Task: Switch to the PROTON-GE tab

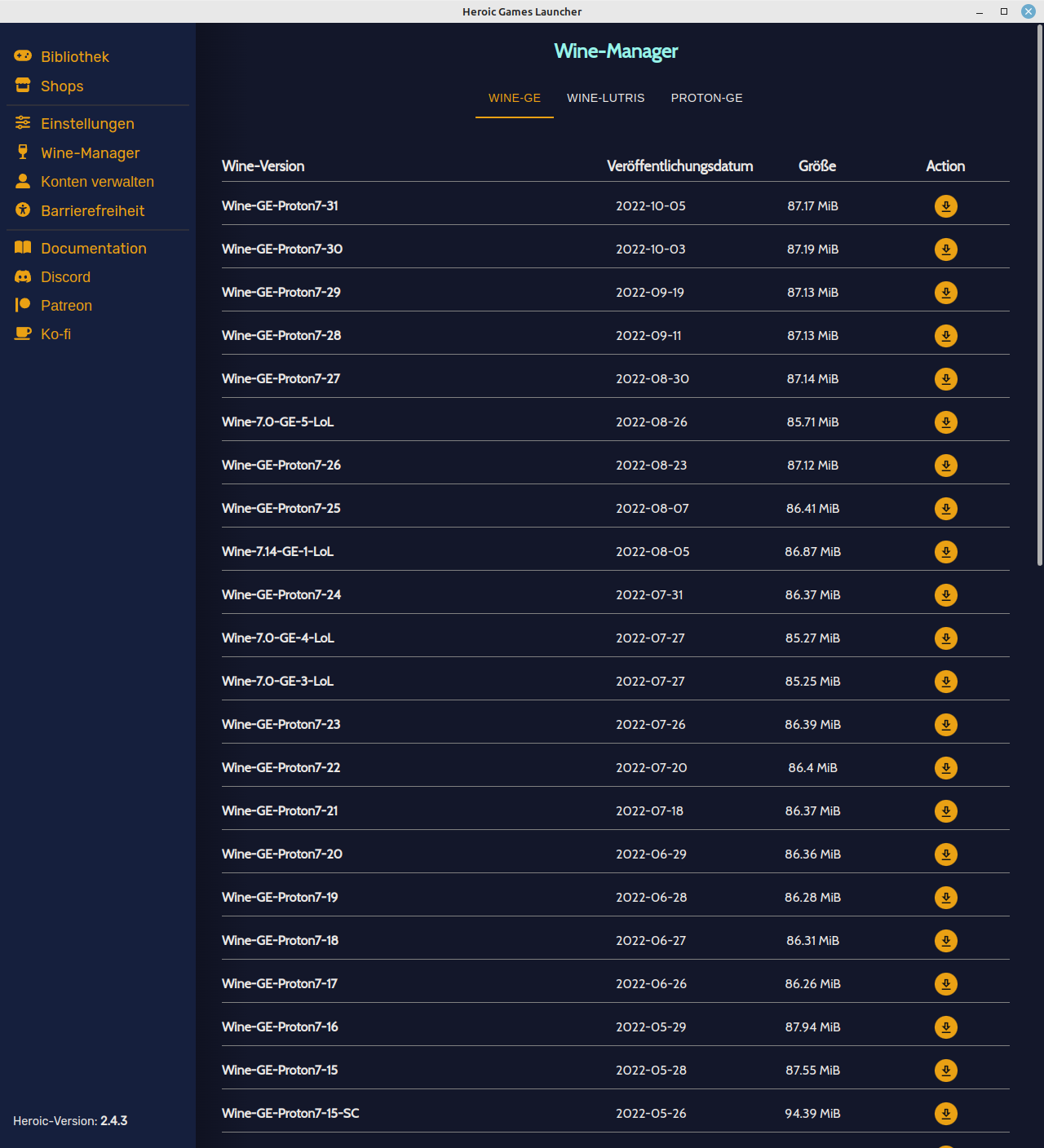Action: (707, 98)
